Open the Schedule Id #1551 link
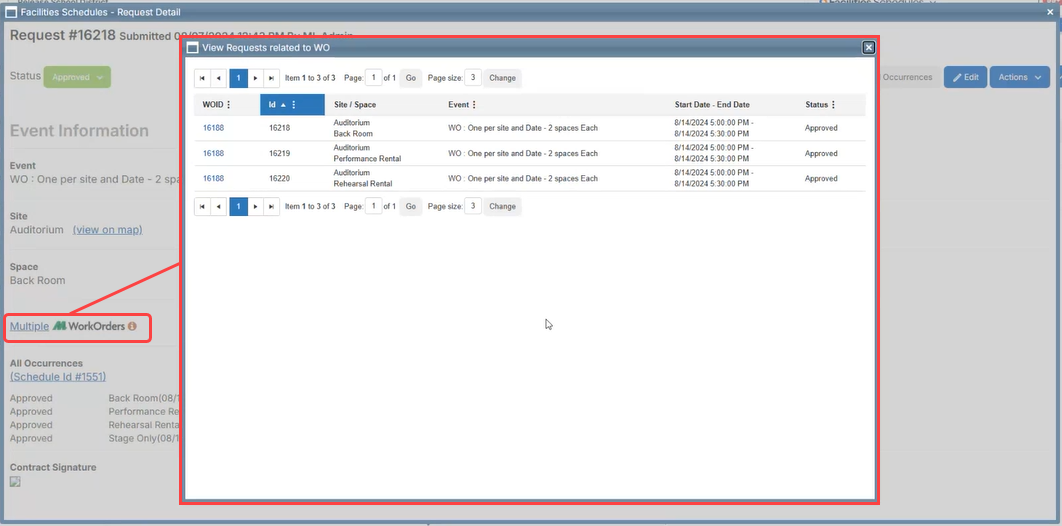This screenshot has height=526, width=1062. (58, 377)
